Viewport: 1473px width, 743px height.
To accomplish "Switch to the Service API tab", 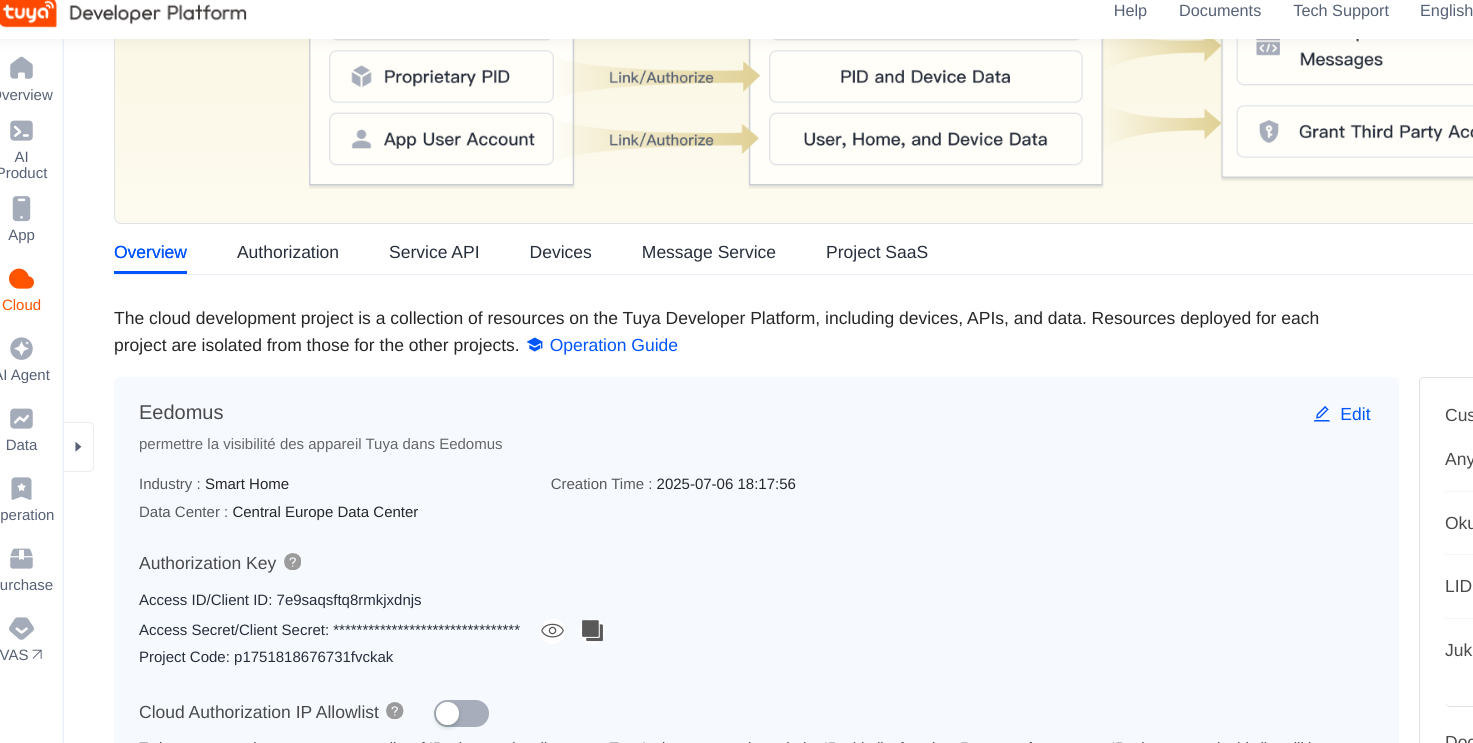I will pyautogui.click(x=434, y=252).
